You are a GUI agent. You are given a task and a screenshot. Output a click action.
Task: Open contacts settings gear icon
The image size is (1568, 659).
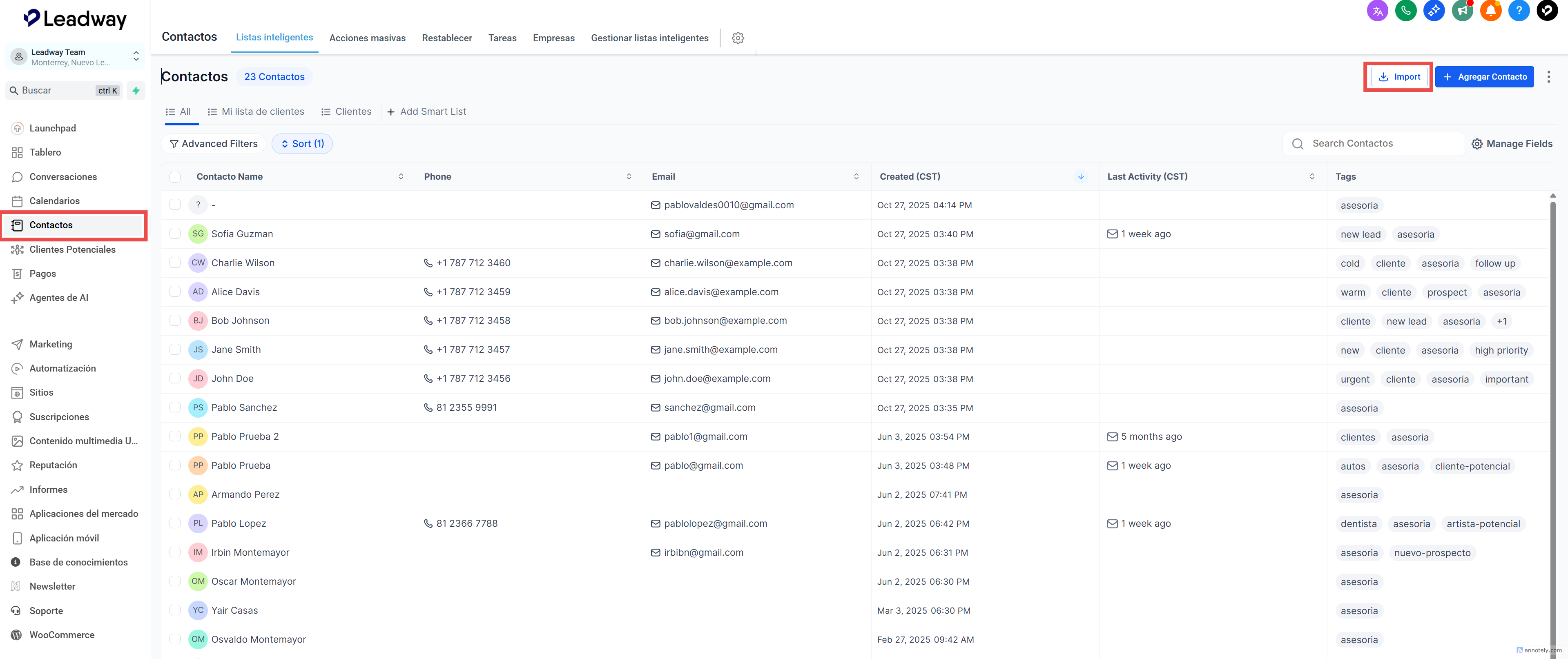(x=738, y=38)
